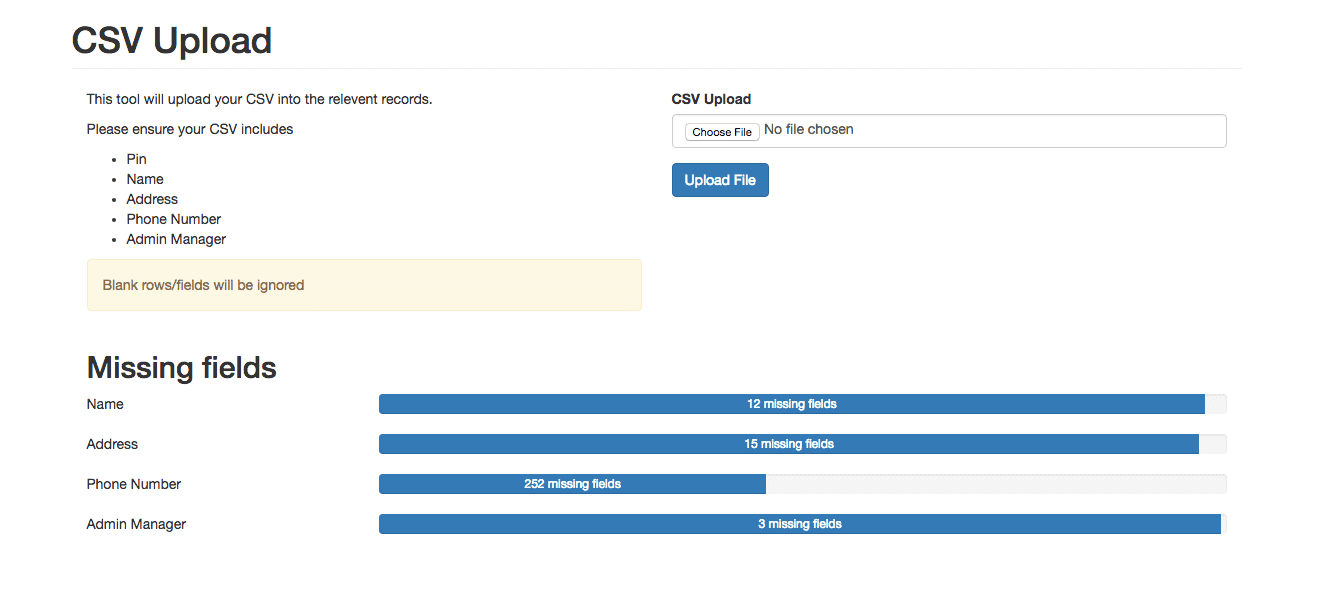Click the bold CSV Upload field label

click(x=711, y=99)
